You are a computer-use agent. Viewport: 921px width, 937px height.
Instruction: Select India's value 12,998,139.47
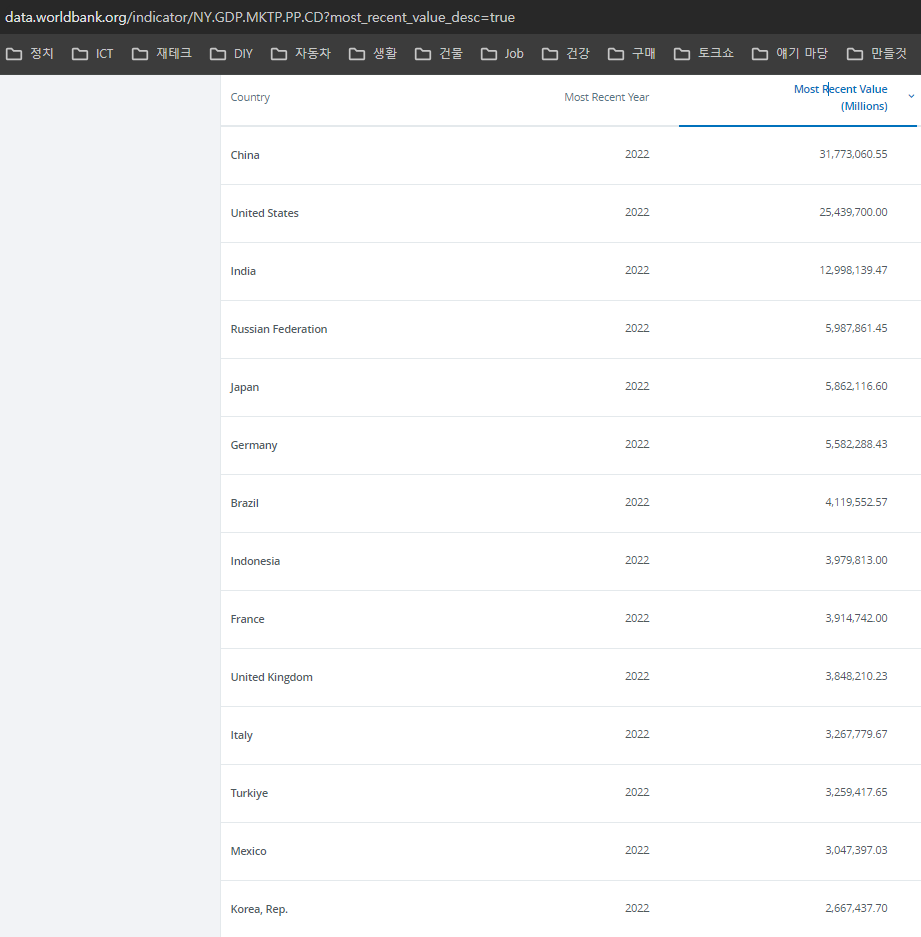[853, 270]
